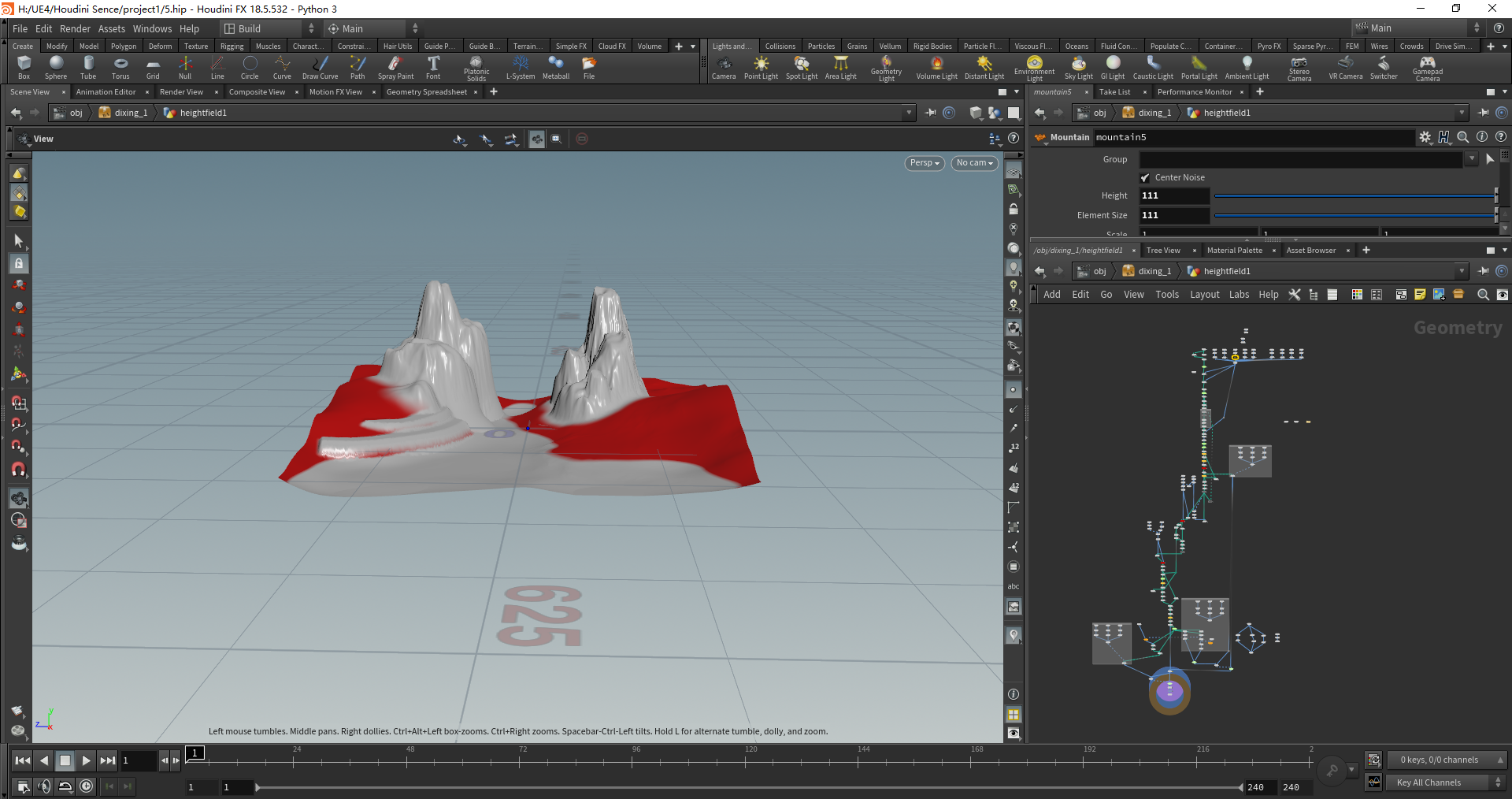Open the Windows menu
The height and width of the screenshot is (799, 1512).
click(x=152, y=28)
